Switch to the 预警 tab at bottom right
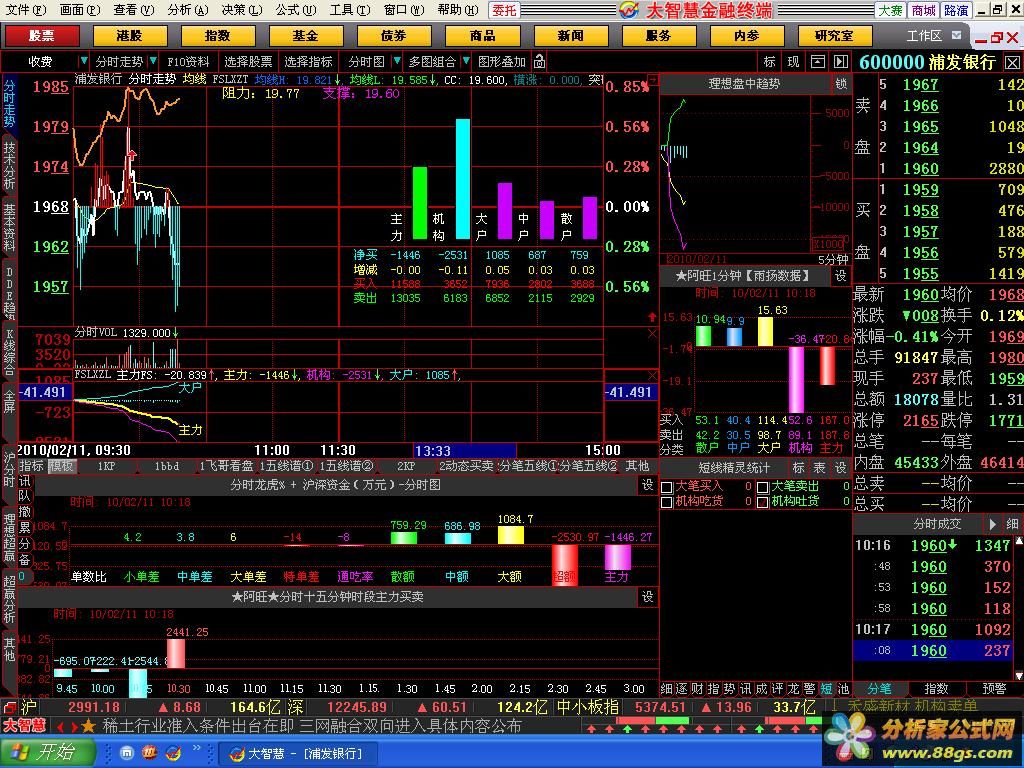1024x768 pixels. point(994,689)
